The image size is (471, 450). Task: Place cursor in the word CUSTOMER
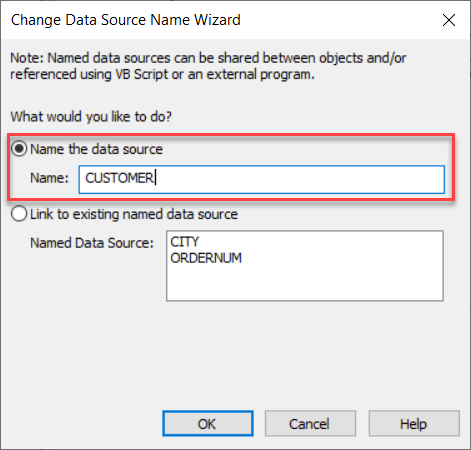119,178
